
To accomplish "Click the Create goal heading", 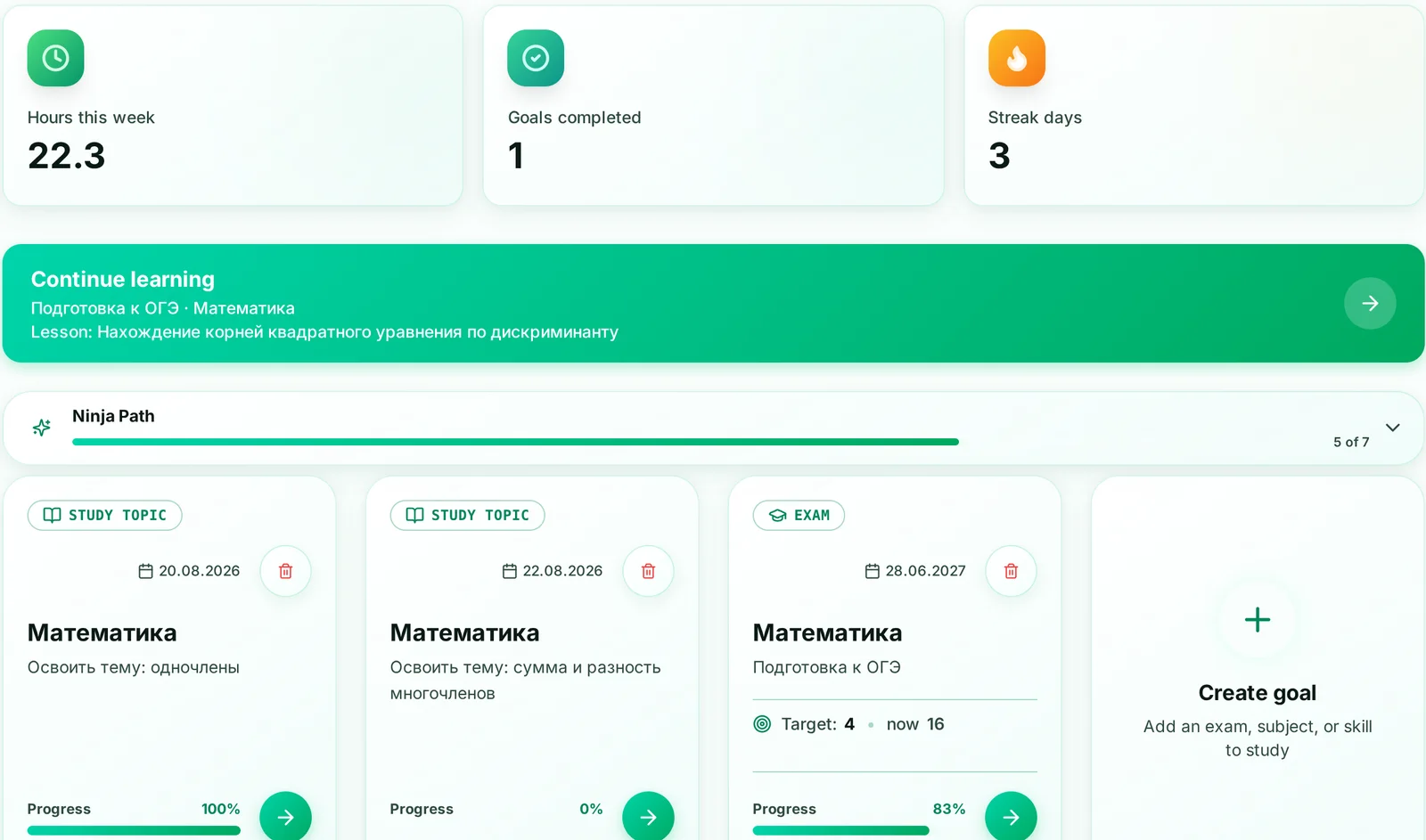I will 1258,693.
